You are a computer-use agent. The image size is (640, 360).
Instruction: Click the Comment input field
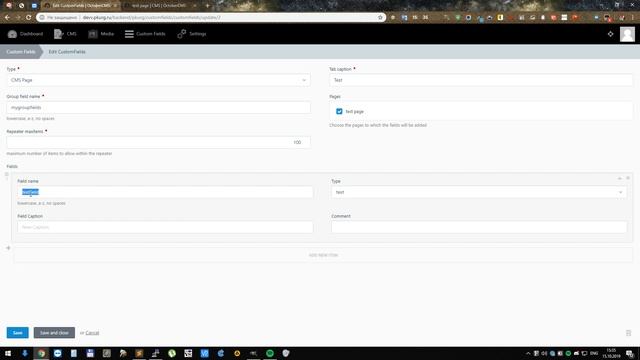pyautogui.click(x=479, y=227)
